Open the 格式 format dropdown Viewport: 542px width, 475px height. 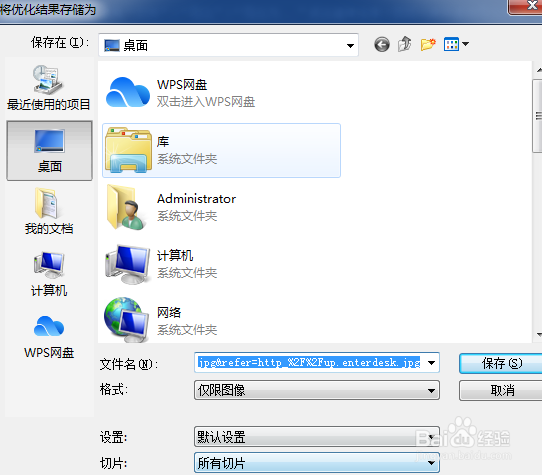pyautogui.click(x=317, y=390)
